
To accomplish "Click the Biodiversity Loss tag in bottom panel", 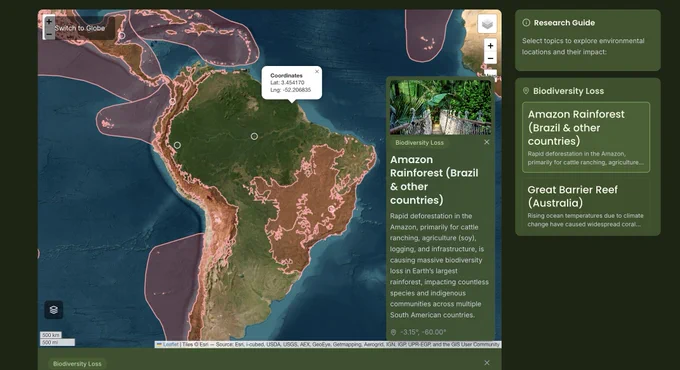I will (77, 363).
